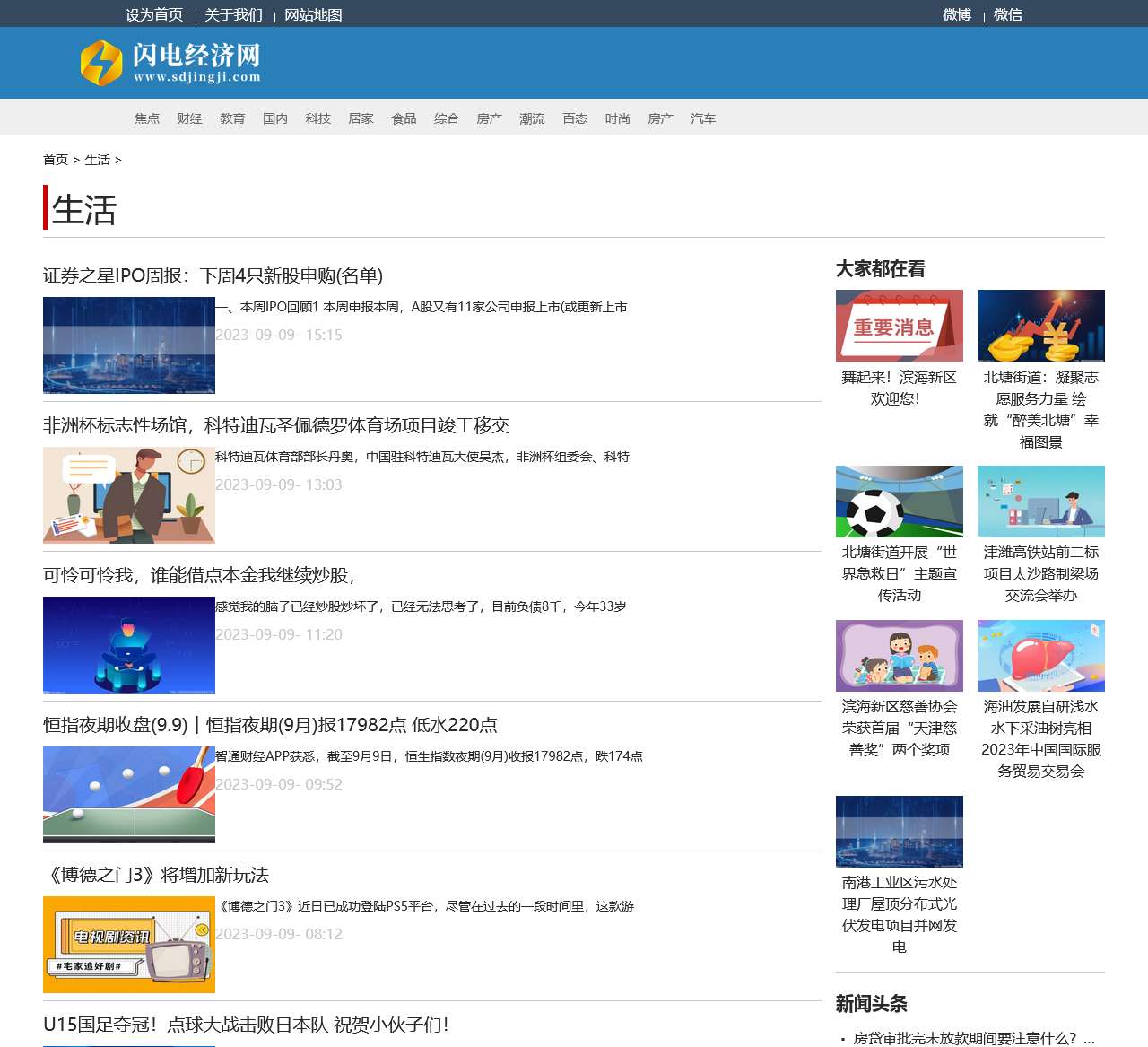
Task: Click the soccer ball stadium thumbnail
Action: (900, 502)
